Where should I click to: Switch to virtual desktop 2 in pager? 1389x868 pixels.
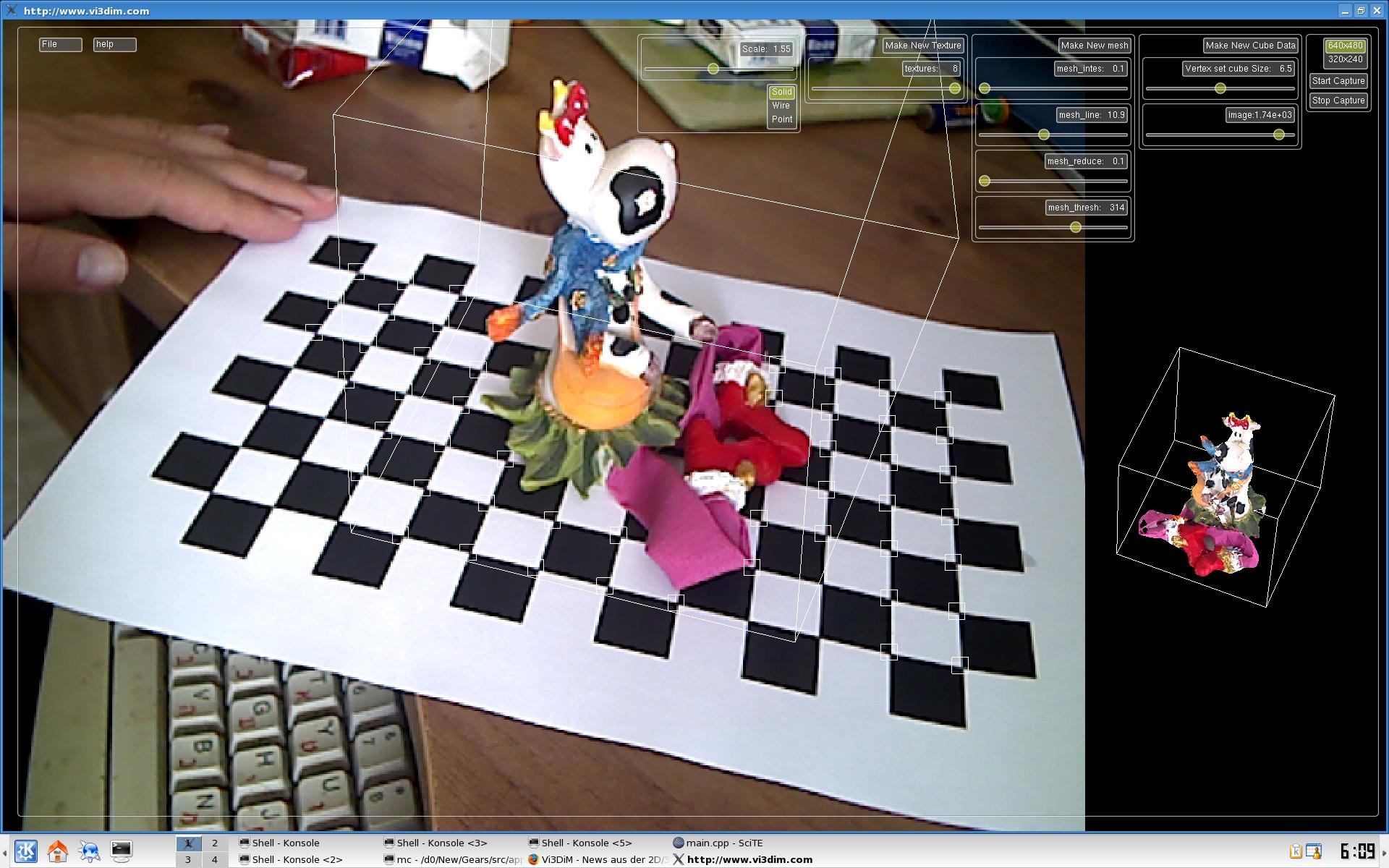[214, 843]
